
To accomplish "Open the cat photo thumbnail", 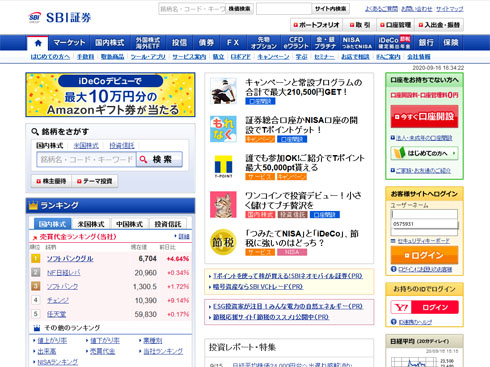I will [223, 204].
